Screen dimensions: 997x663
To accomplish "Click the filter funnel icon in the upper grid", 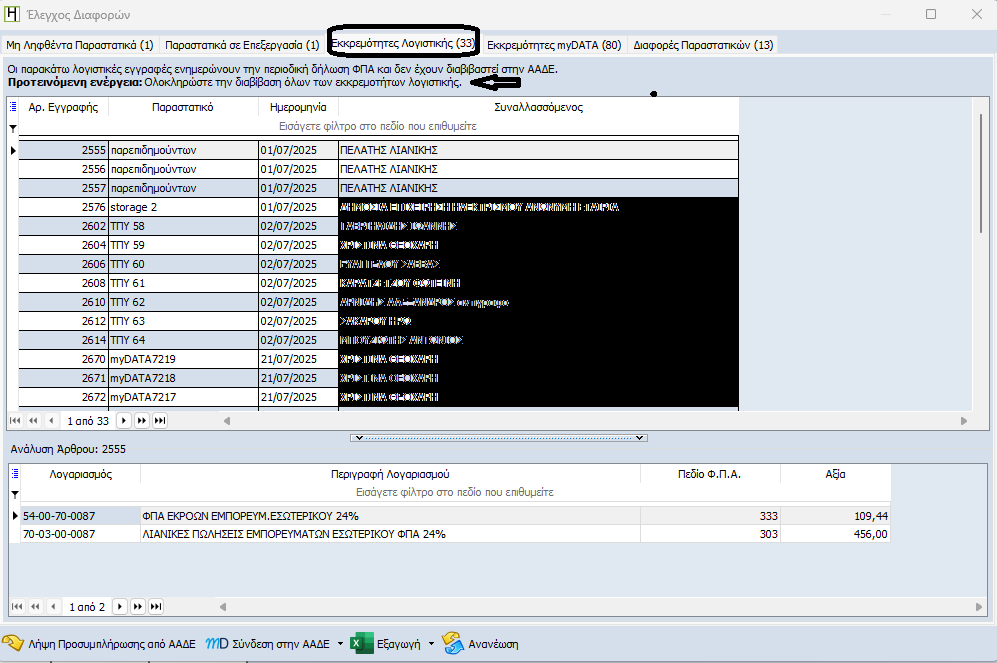I will point(13,128).
